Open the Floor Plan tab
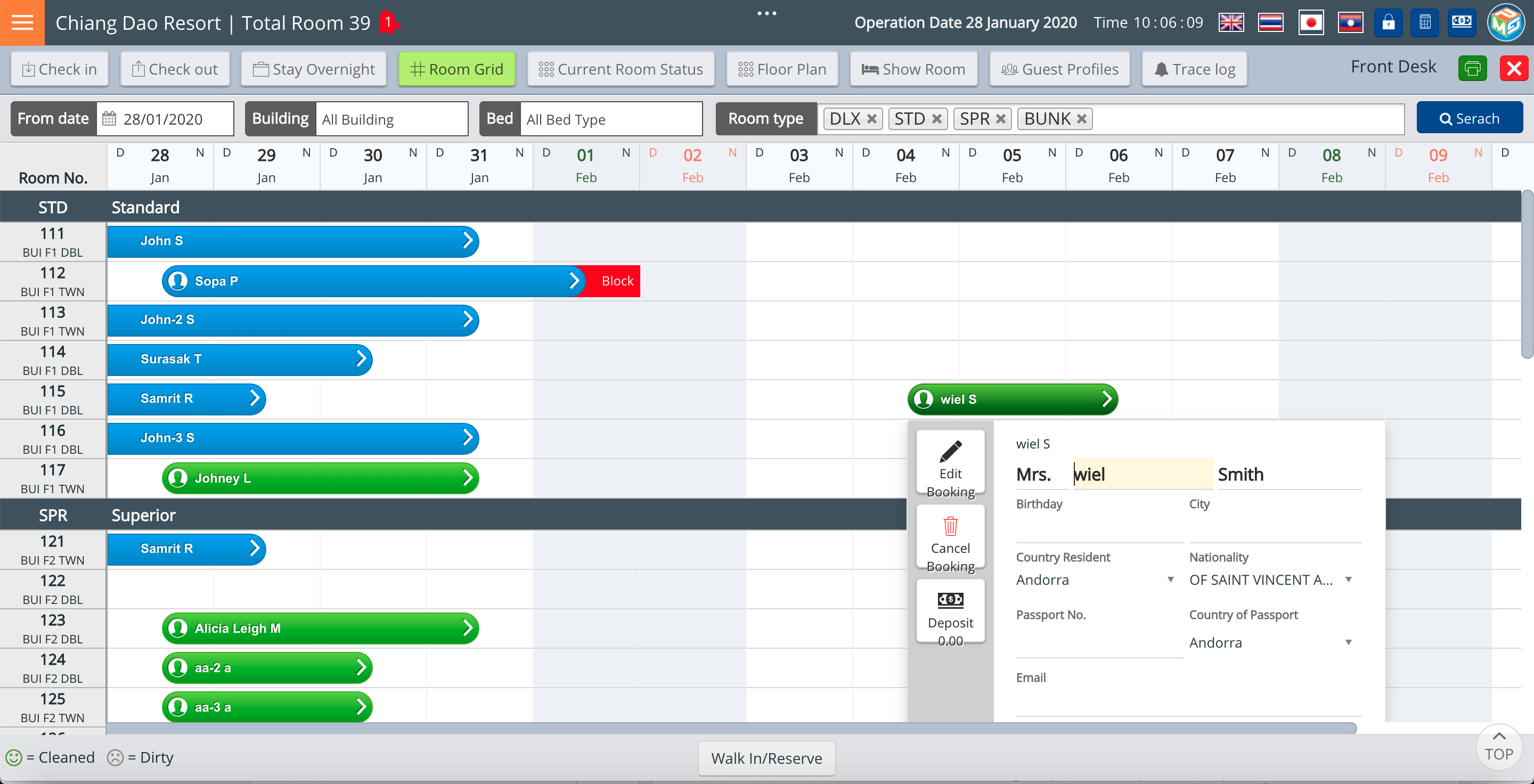This screenshot has height=784, width=1534. point(781,69)
